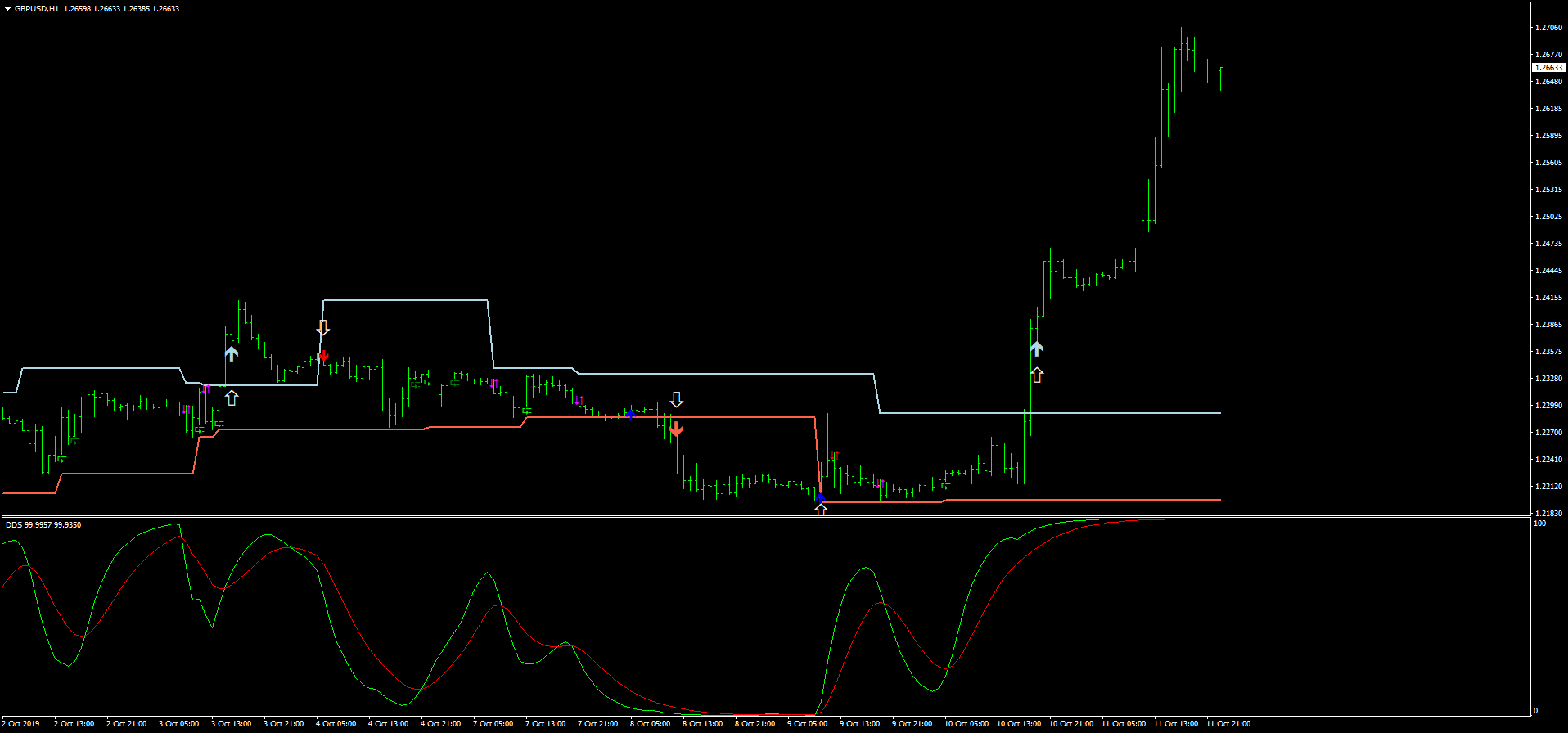
Task: Click the 1.27060 level on the price axis
Action: click(x=1548, y=28)
